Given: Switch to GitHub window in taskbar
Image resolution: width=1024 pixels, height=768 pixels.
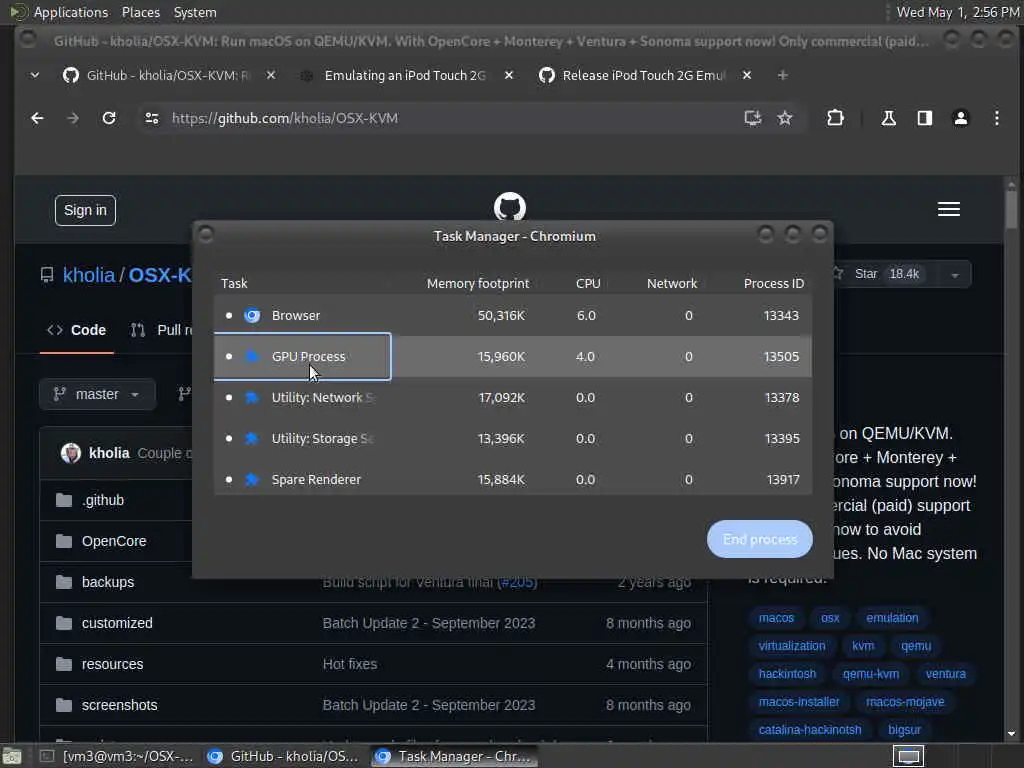Looking at the screenshot, I should 283,757.
